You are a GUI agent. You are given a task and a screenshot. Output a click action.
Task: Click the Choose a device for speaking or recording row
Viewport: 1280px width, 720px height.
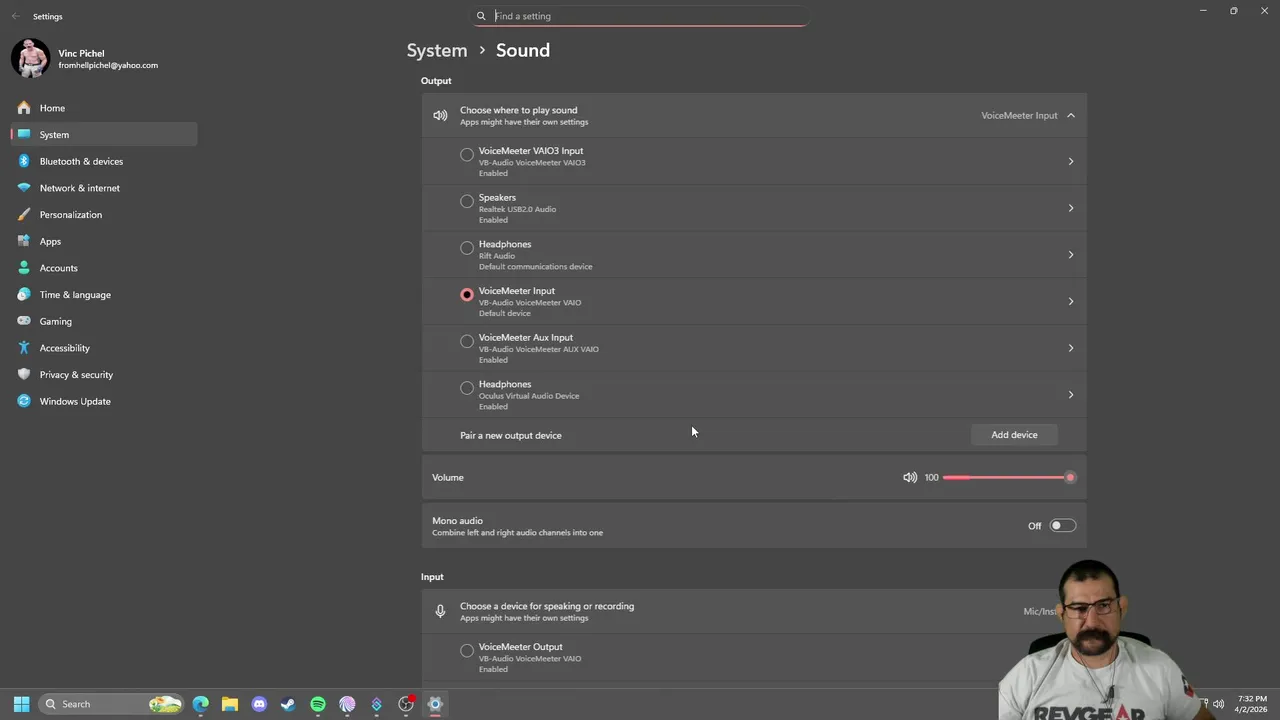(x=754, y=611)
